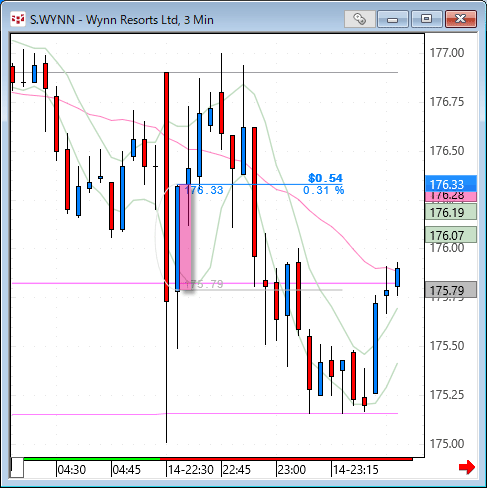Viewport: 487px width, 488px height.
Task: Click the 14-23:15 time axis label
Action: 356,470
